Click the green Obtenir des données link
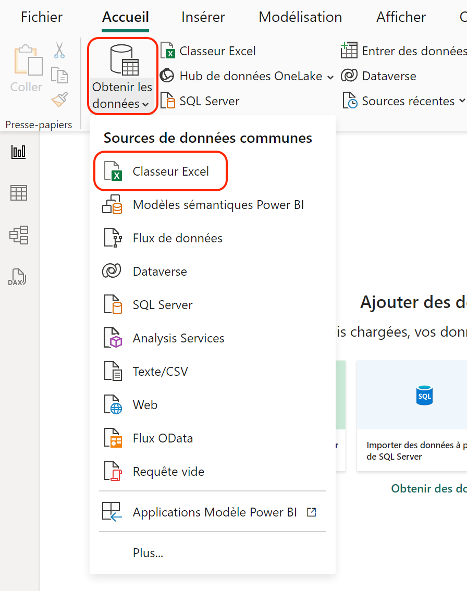Image resolution: width=468 pixels, height=592 pixels. coord(429,489)
